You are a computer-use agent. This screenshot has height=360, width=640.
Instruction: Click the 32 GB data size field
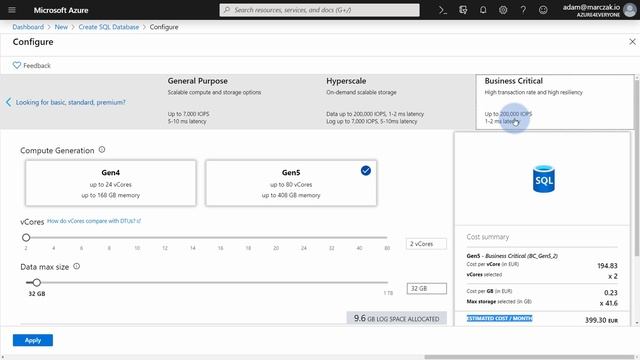click(427, 288)
